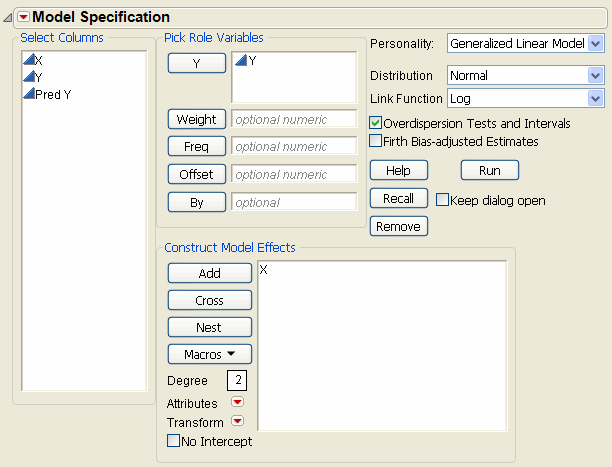
Task: Click the Run button
Action: click(x=489, y=170)
